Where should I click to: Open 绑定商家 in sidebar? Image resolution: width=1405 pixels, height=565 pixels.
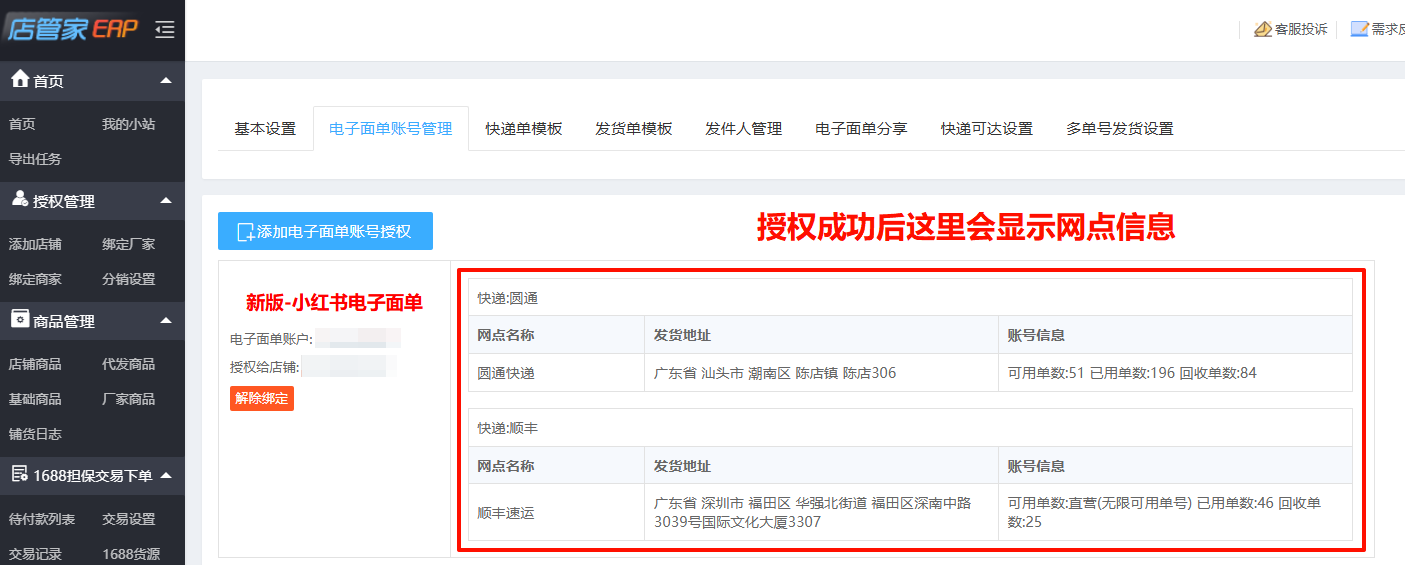pos(35,279)
